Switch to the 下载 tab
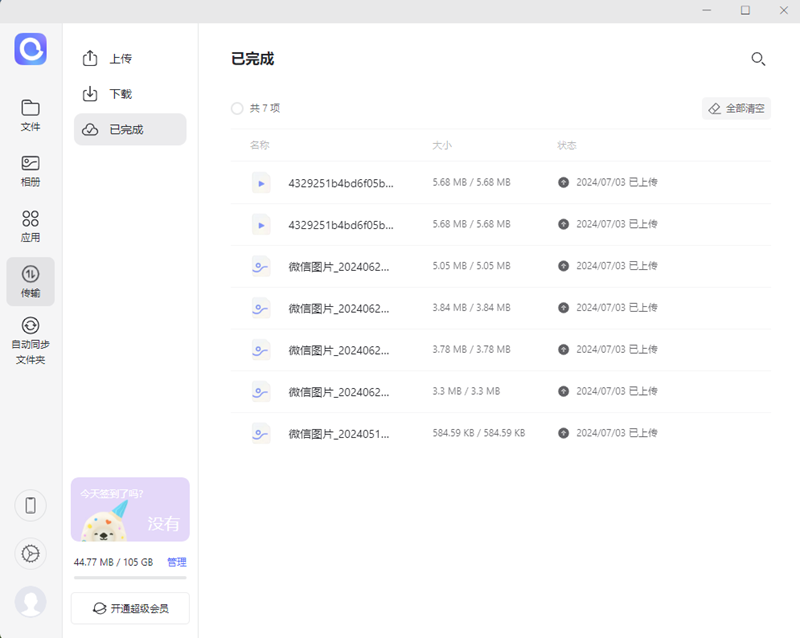The image size is (800, 638). pos(129,93)
